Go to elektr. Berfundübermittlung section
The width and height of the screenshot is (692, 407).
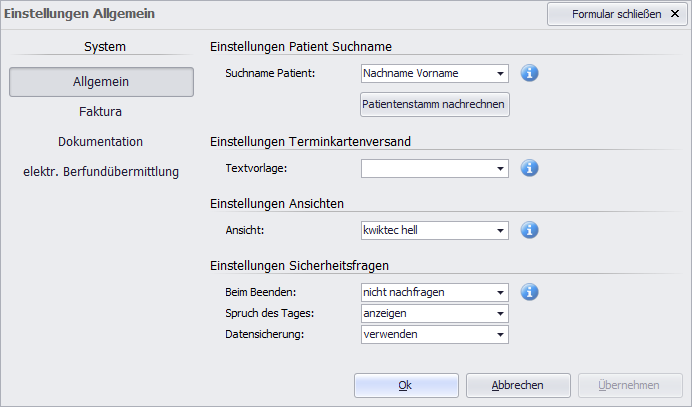pyautogui.click(x=101, y=172)
